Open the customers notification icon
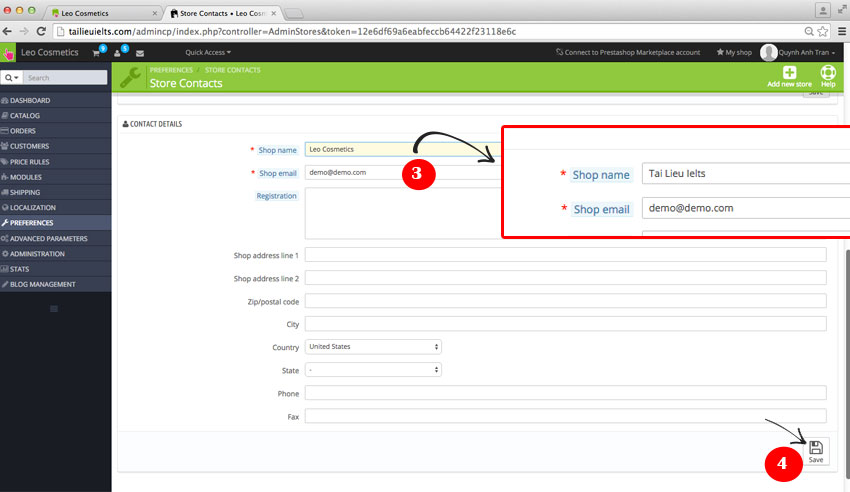Image resolution: width=850 pixels, height=492 pixels. click(x=119, y=52)
